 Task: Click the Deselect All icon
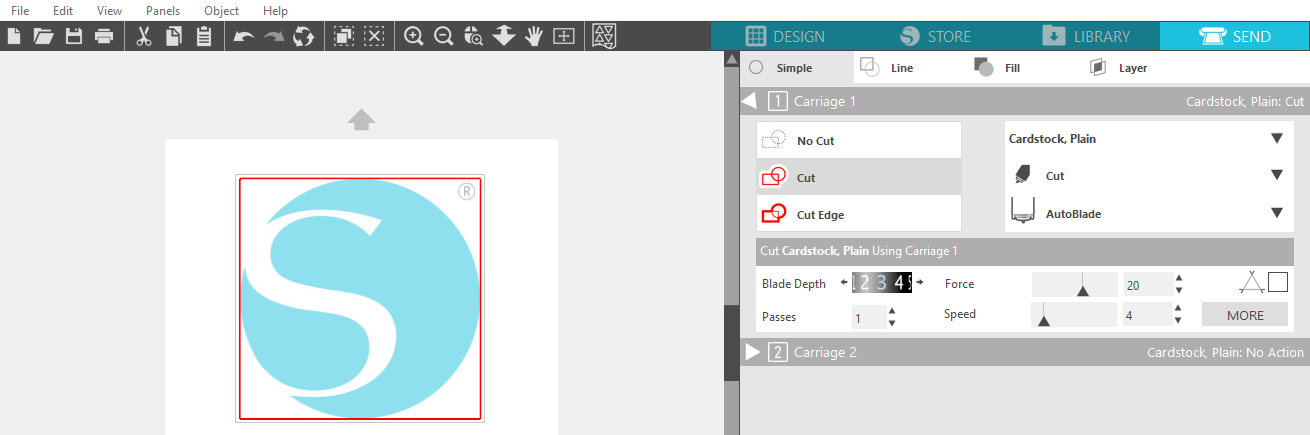(374, 36)
